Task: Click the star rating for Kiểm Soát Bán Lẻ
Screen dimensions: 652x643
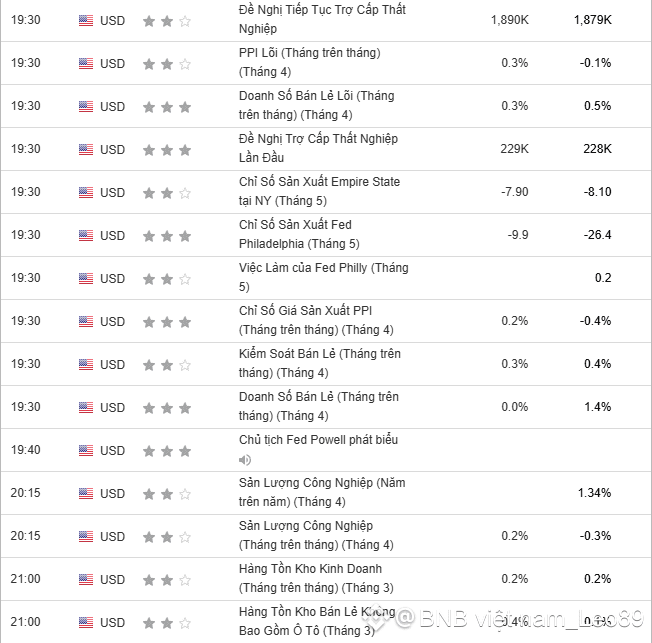Action: pyautogui.click(x=166, y=364)
